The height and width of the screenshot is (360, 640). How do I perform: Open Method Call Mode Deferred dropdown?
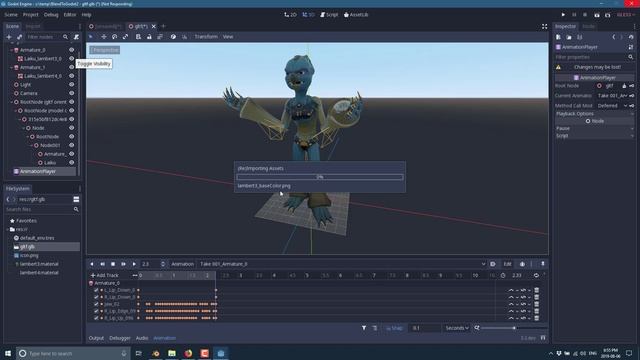tap(612, 106)
